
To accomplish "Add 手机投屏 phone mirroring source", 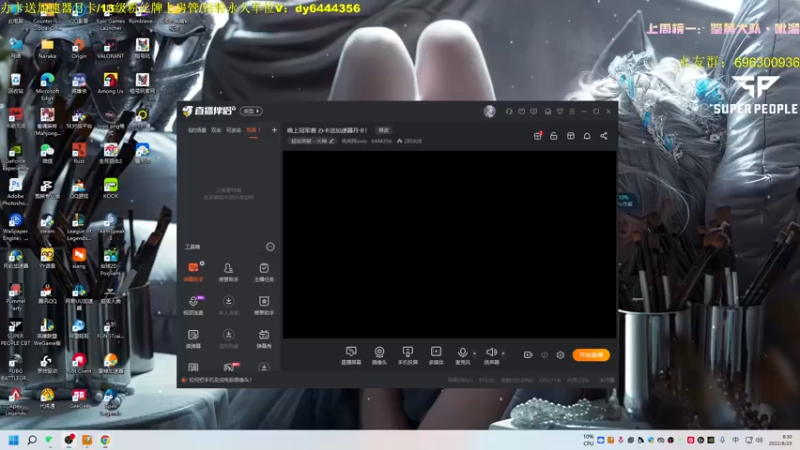I will pyautogui.click(x=408, y=355).
